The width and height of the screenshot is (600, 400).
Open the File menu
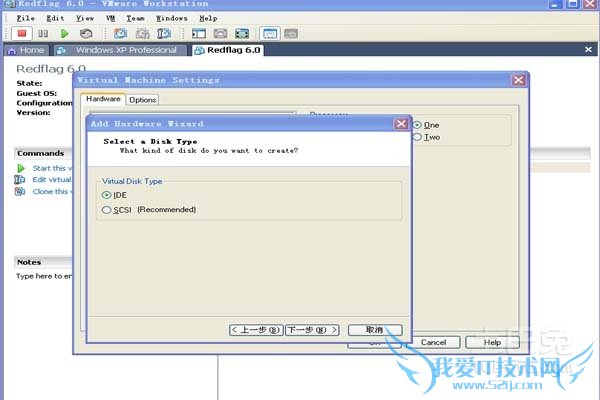pyautogui.click(x=25, y=18)
